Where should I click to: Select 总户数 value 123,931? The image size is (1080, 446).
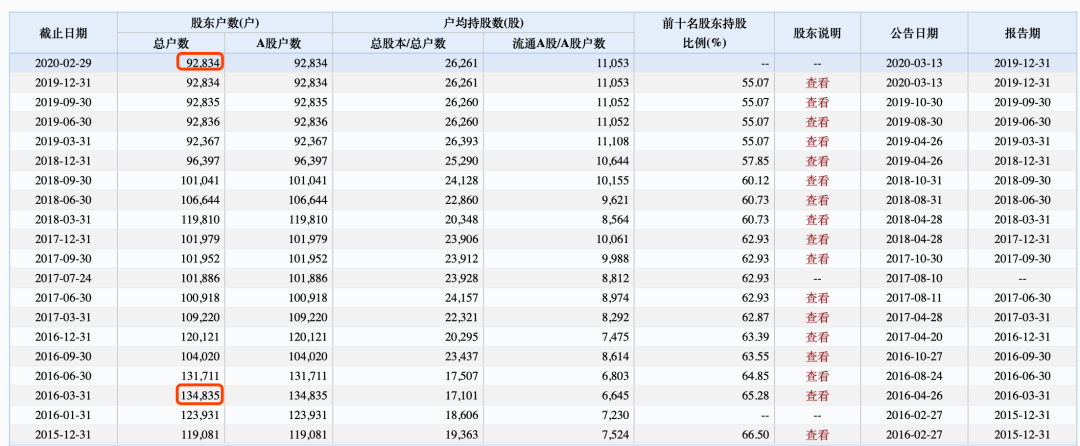(199, 416)
